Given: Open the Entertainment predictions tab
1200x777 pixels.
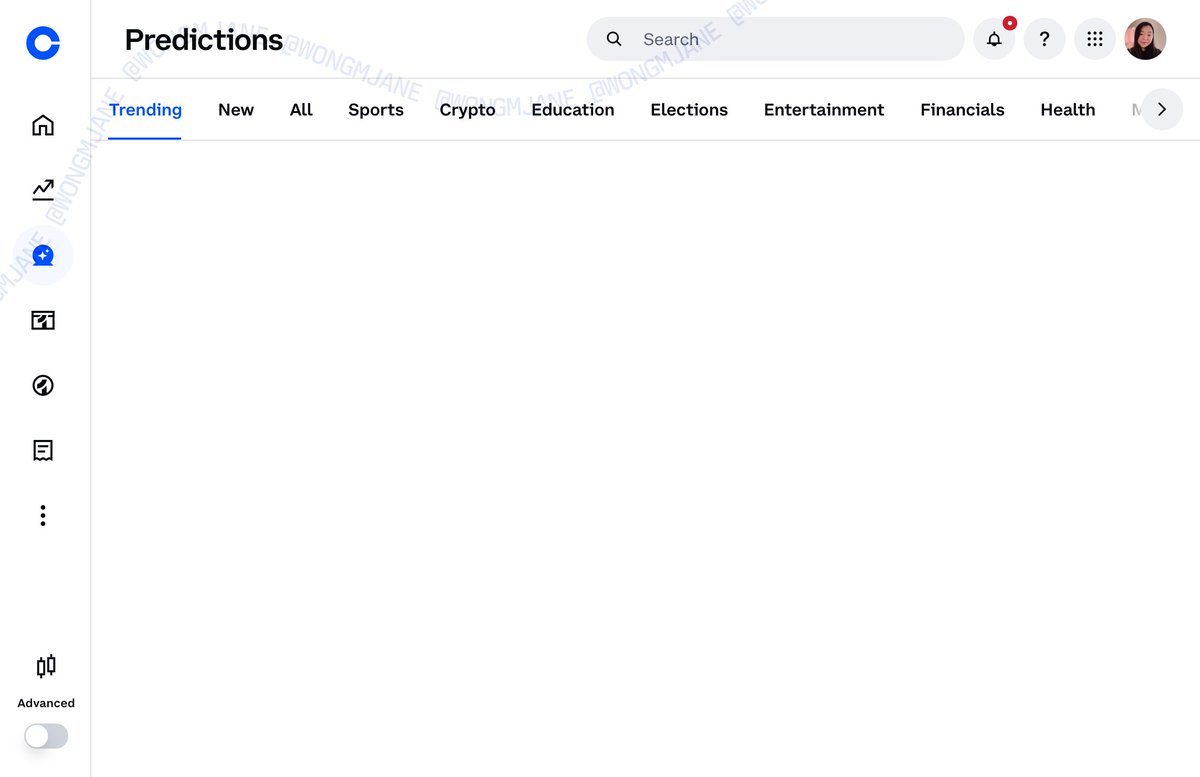Looking at the screenshot, I should [824, 110].
